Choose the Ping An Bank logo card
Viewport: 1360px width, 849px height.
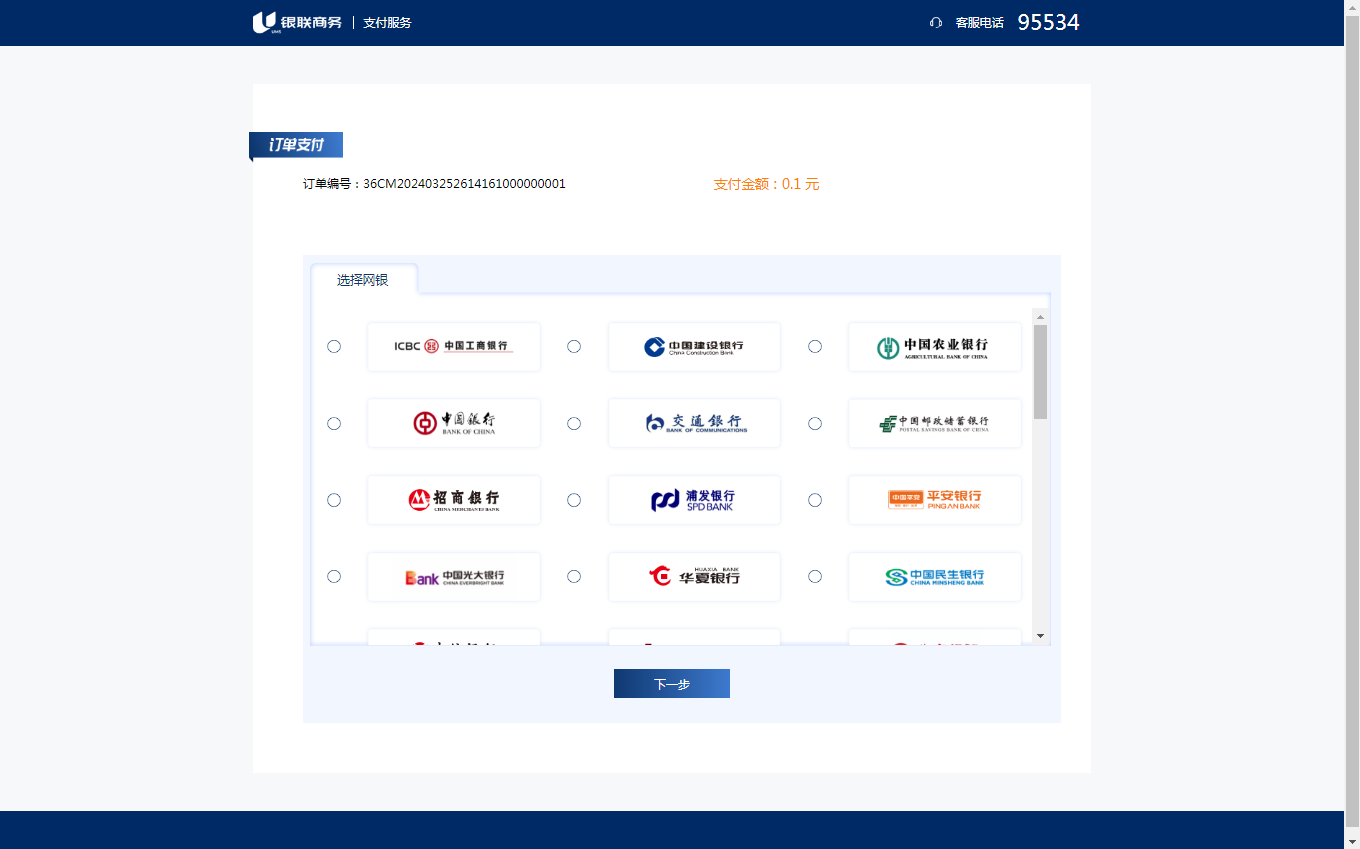pyautogui.click(x=935, y=500)
